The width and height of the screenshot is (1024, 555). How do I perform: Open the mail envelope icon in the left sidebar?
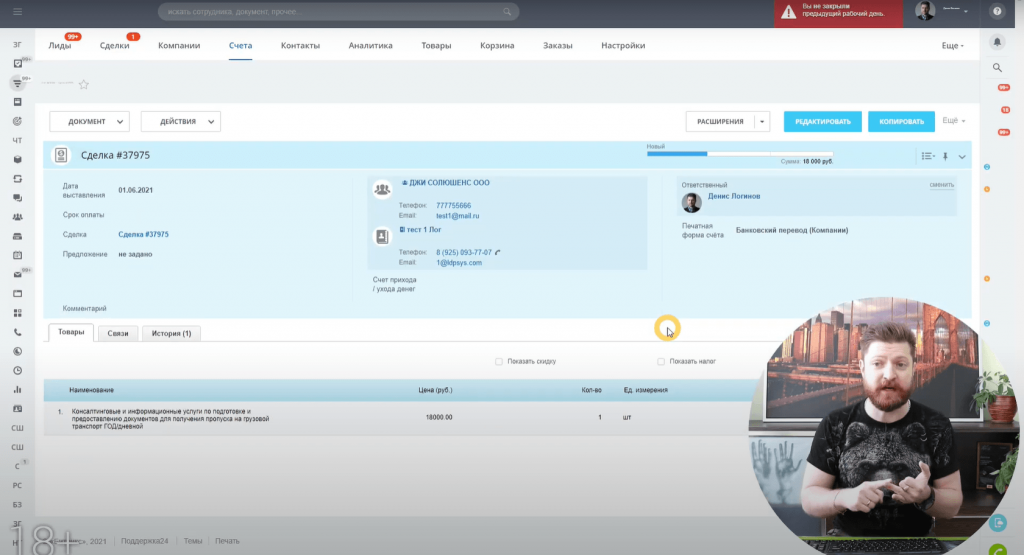click(x=18, y=274)
